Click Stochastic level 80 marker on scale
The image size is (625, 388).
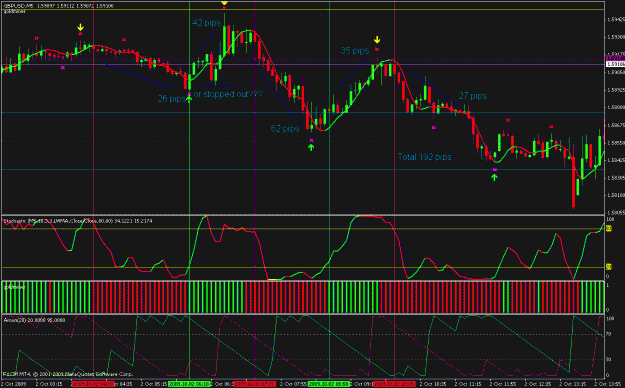click(609, 228)
